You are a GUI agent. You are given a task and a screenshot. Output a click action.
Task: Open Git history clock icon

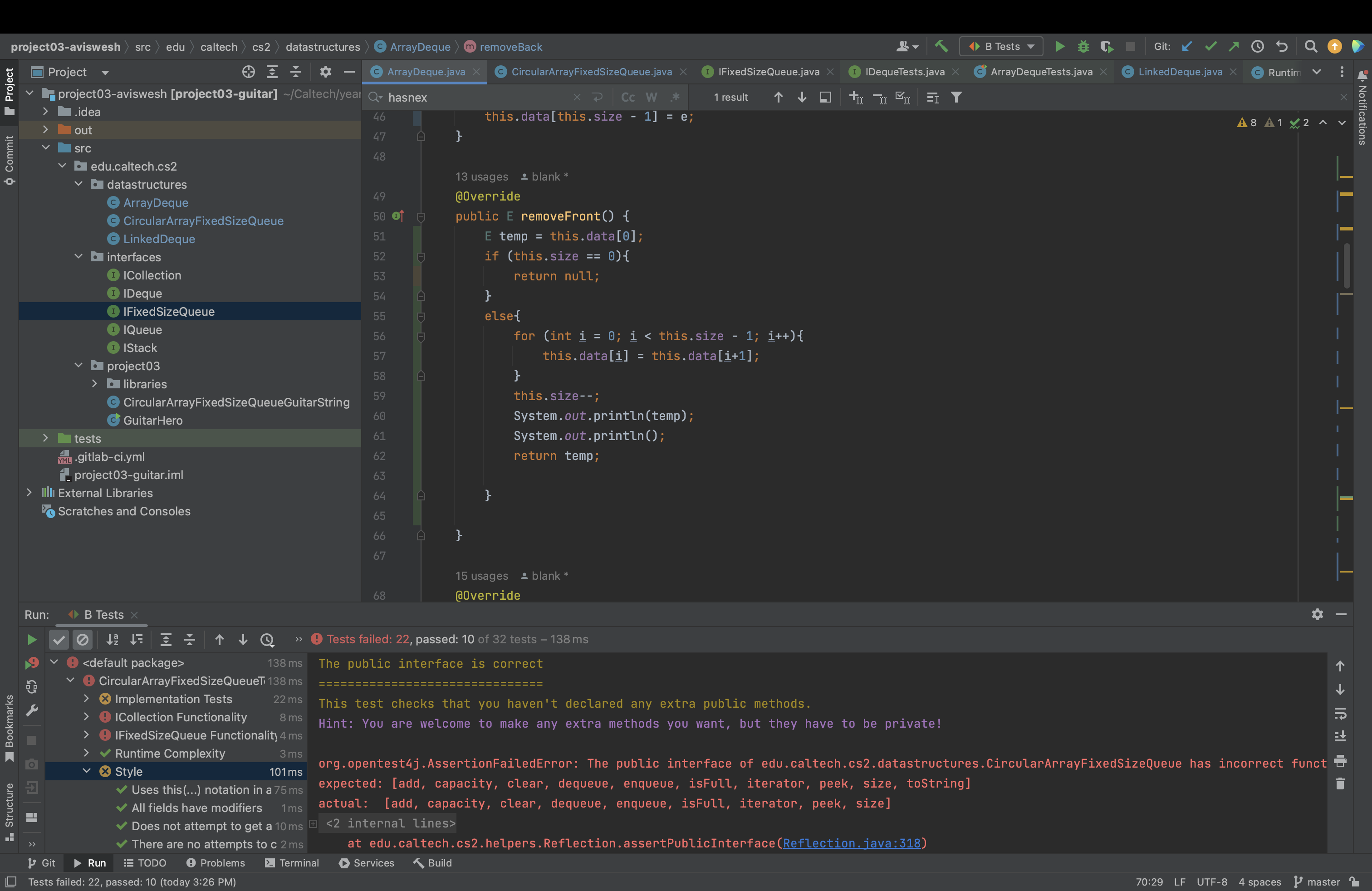(1257, 47)
